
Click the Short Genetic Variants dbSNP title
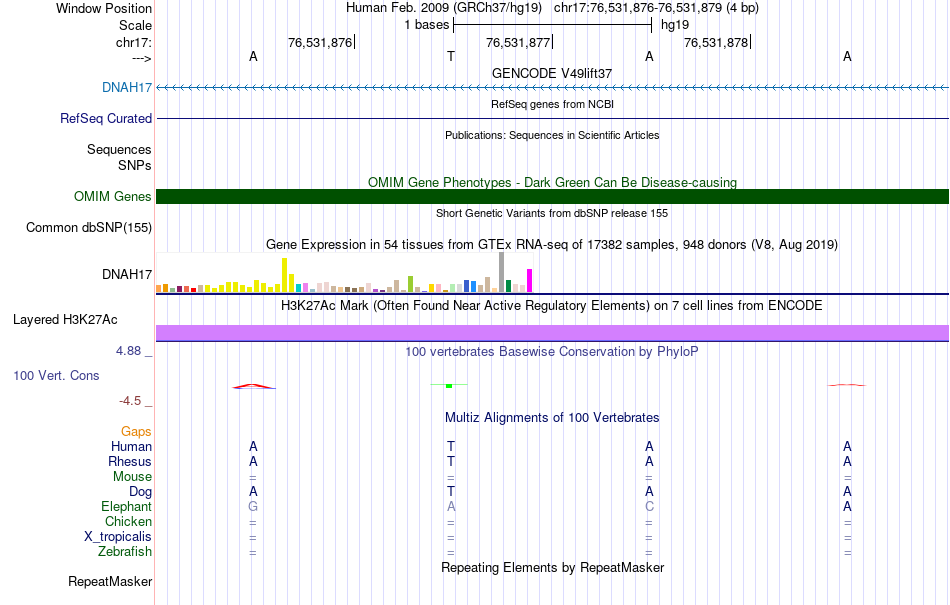pyautogui.click(x=552, y=213)
